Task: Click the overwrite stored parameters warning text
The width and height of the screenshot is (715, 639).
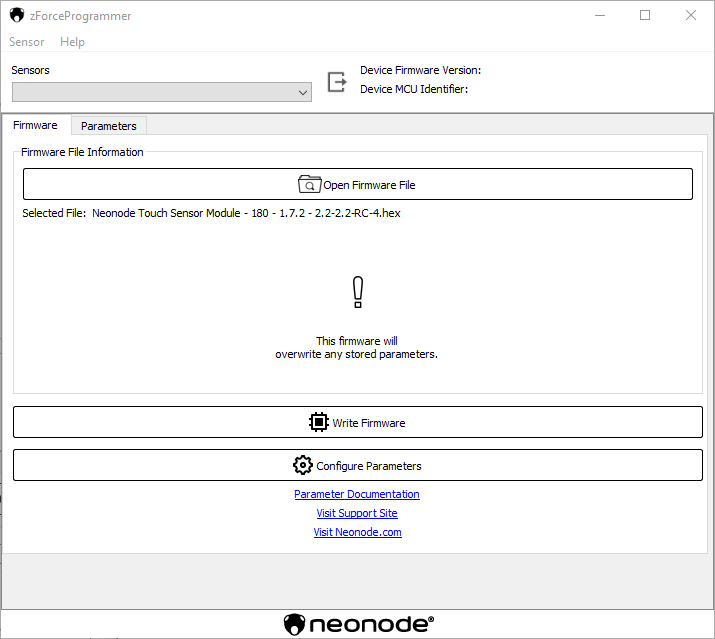Action: (x=357, y=348)
